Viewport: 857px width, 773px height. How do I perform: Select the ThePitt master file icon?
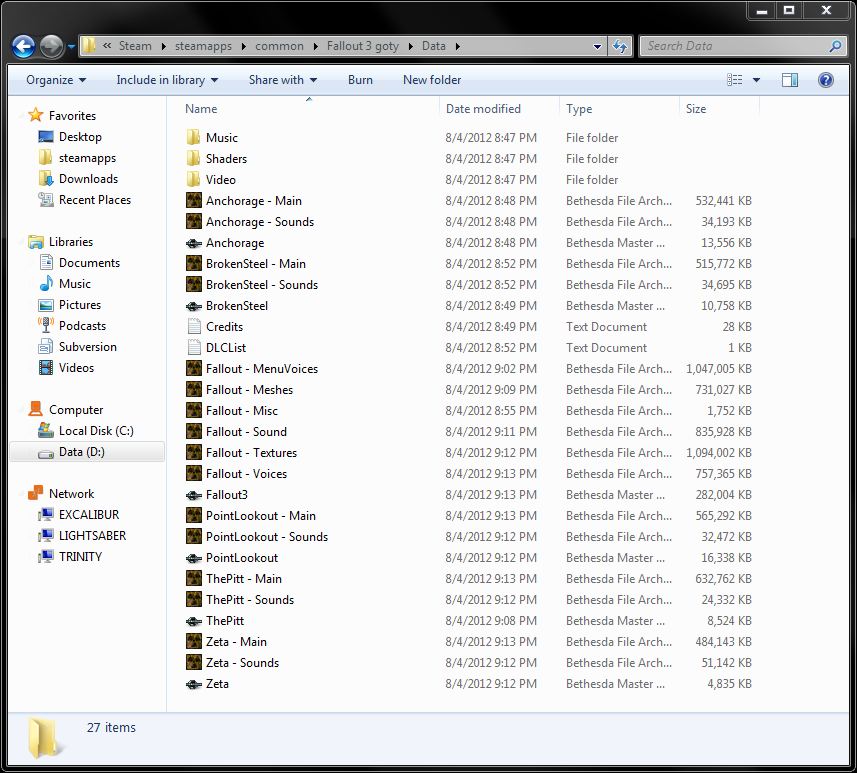(x=193, y=620)
